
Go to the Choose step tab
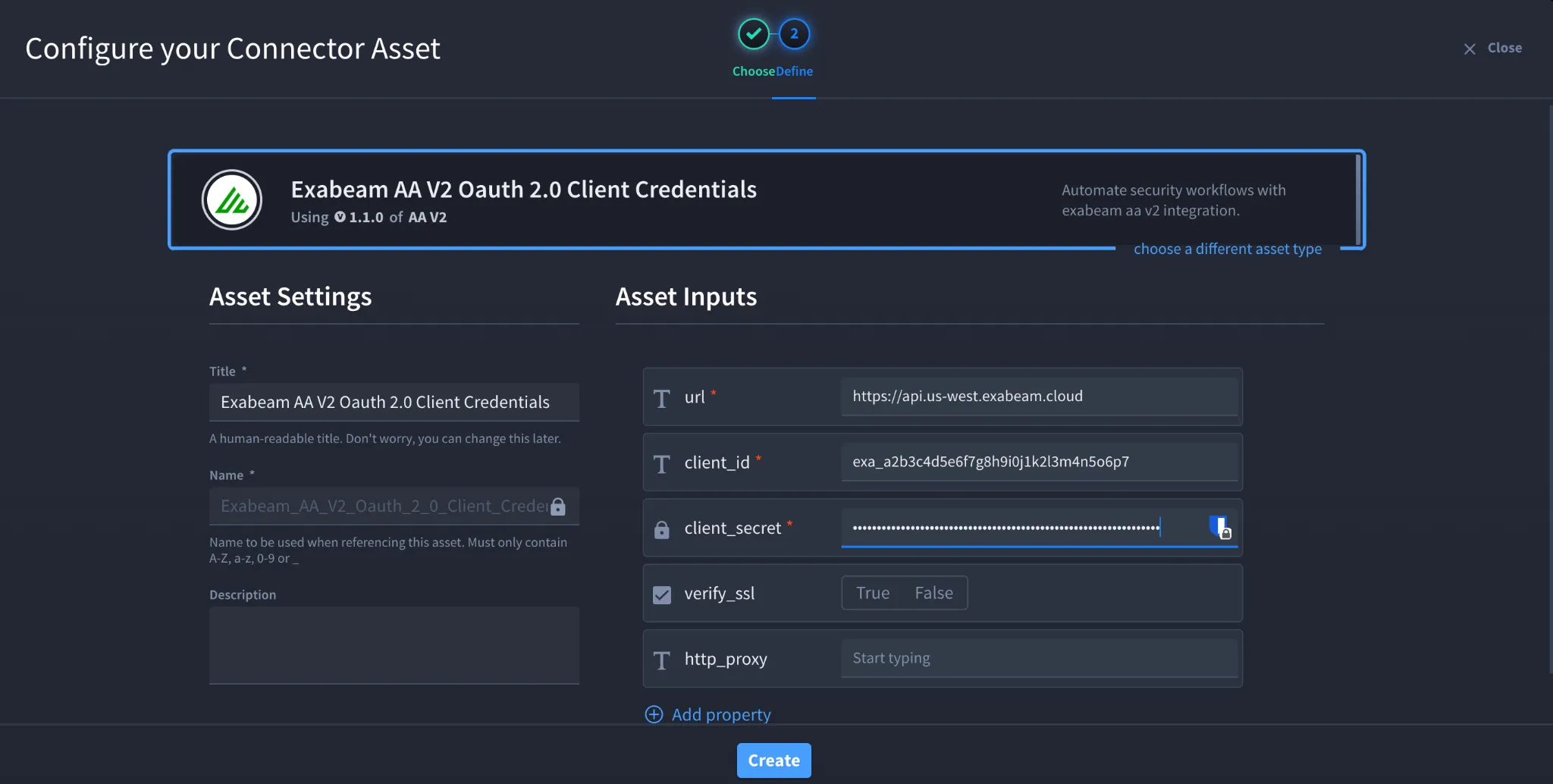[x=754, y=71]
